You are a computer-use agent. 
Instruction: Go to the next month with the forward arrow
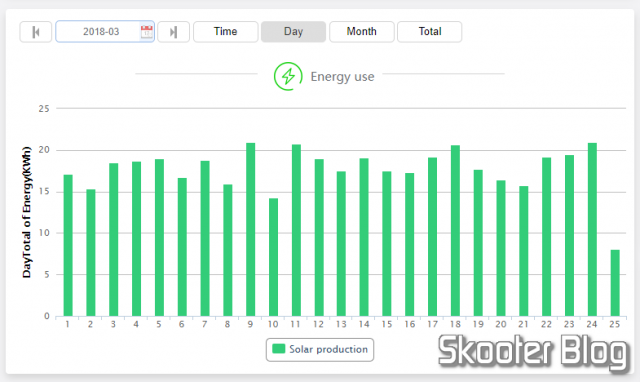pos(173,32)
